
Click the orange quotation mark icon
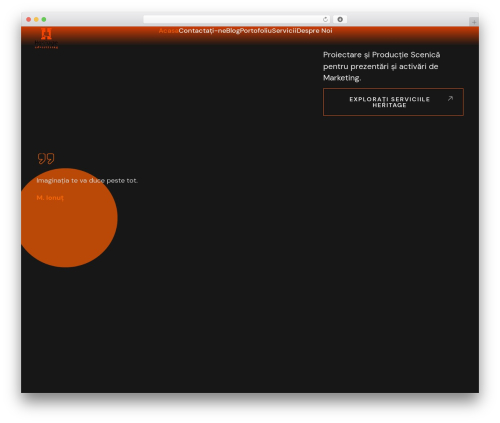pos(46,158)
